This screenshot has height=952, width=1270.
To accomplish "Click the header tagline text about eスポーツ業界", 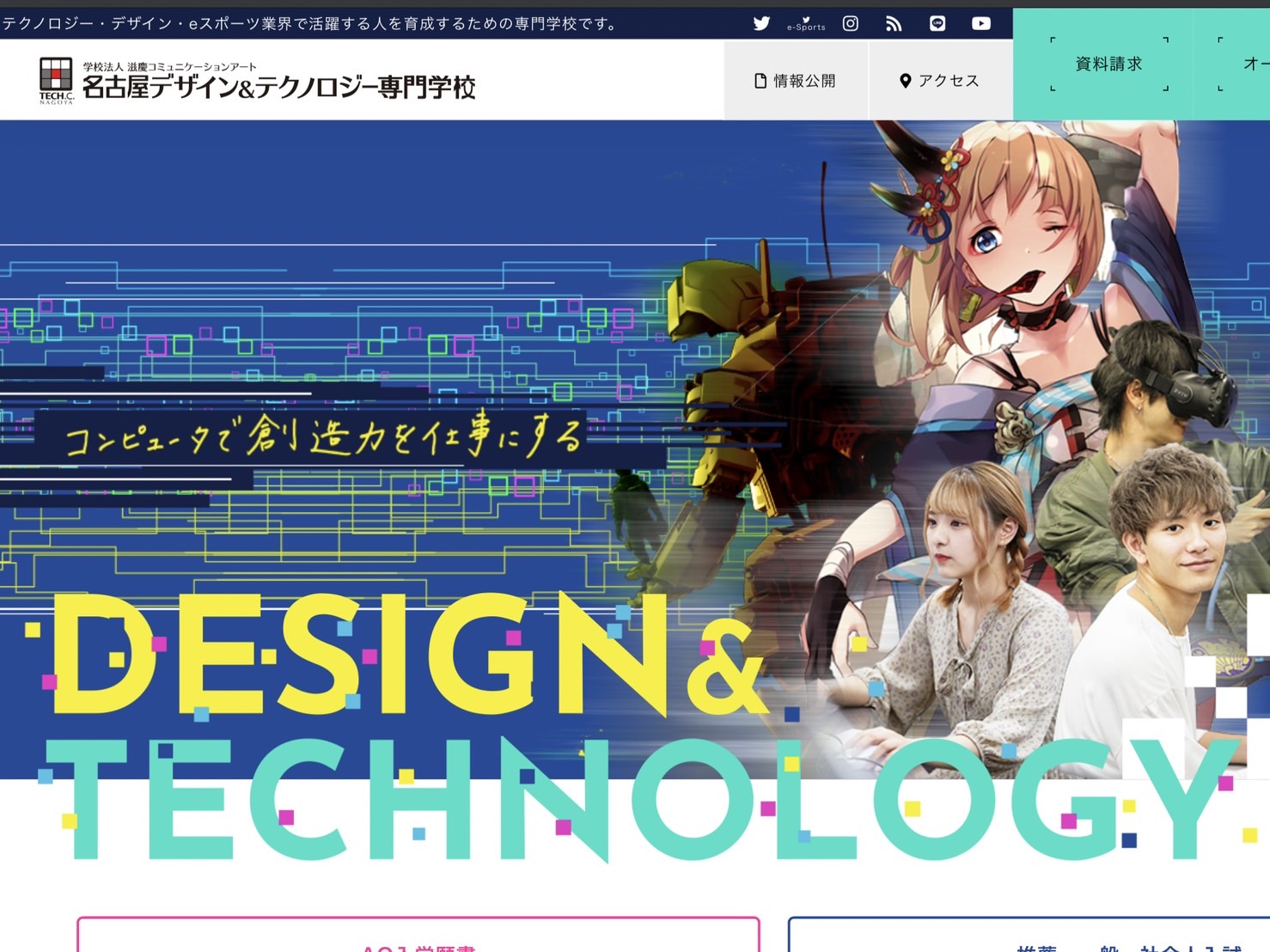I will pyautogui.click(x=311, y=23).
